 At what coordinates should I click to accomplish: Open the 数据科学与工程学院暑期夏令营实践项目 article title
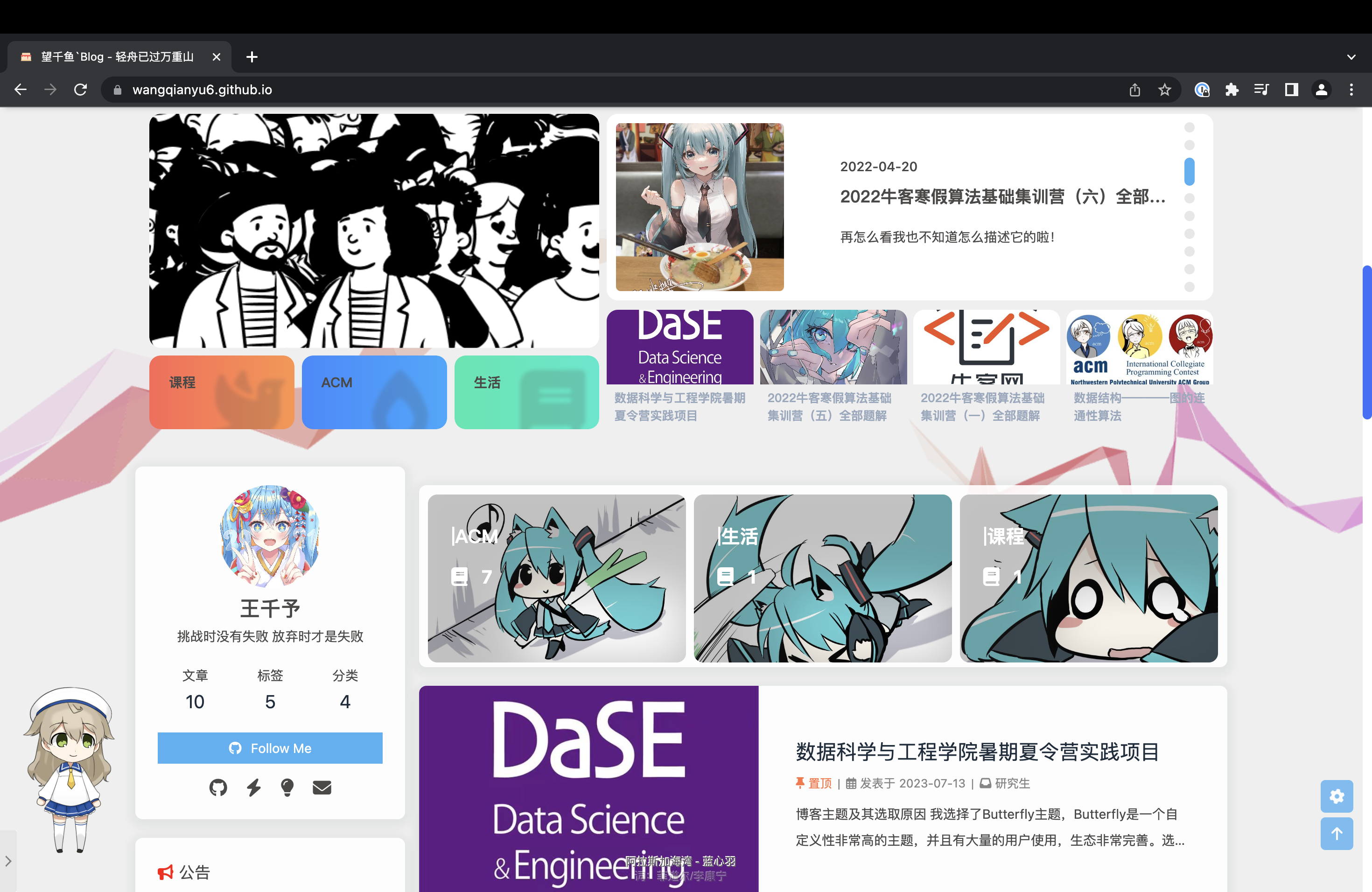[977, 752]
